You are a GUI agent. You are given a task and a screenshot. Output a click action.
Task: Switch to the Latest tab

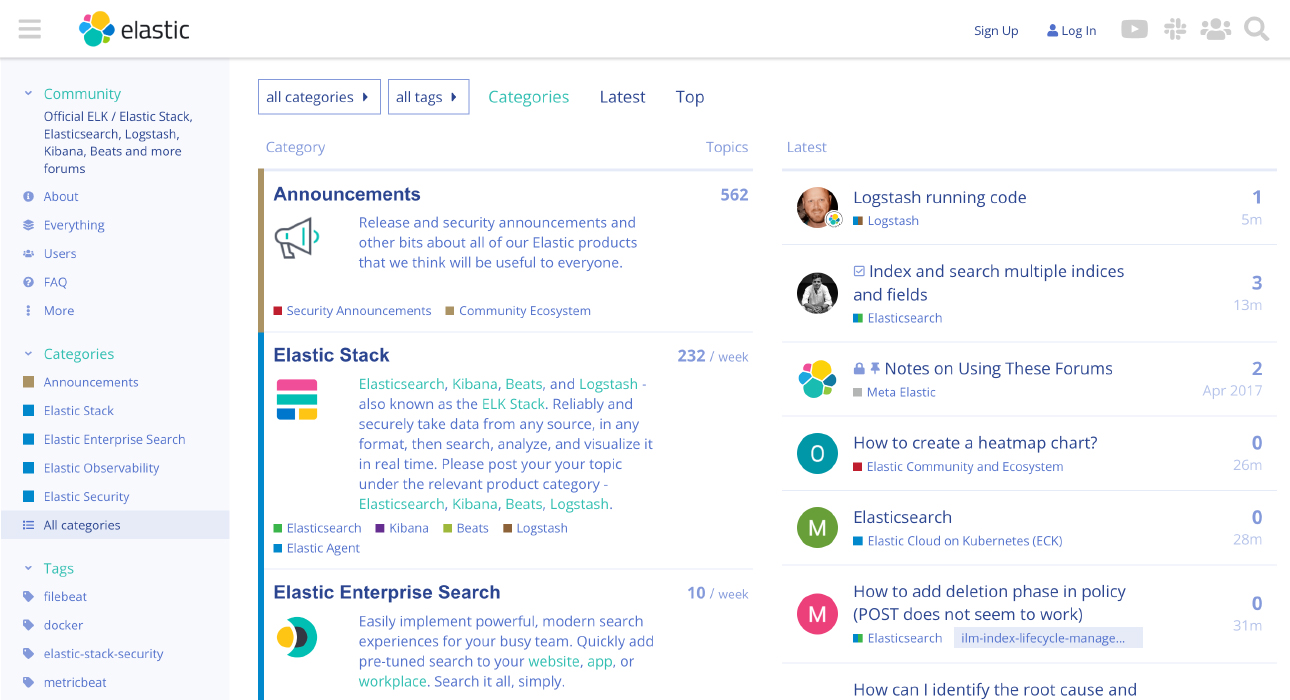coord(622,96)
